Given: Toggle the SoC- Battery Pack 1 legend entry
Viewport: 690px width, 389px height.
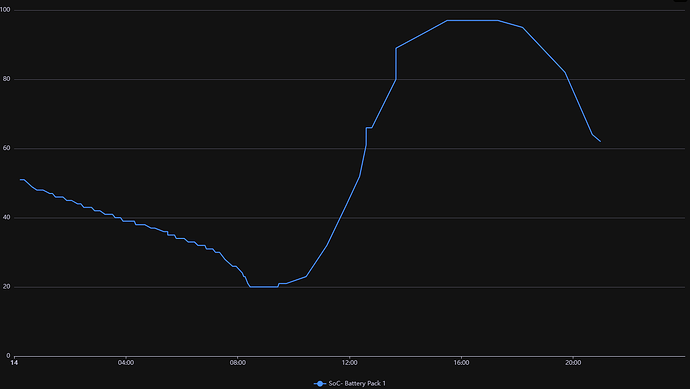Looking at the screenshot, I should pos(350,383).
